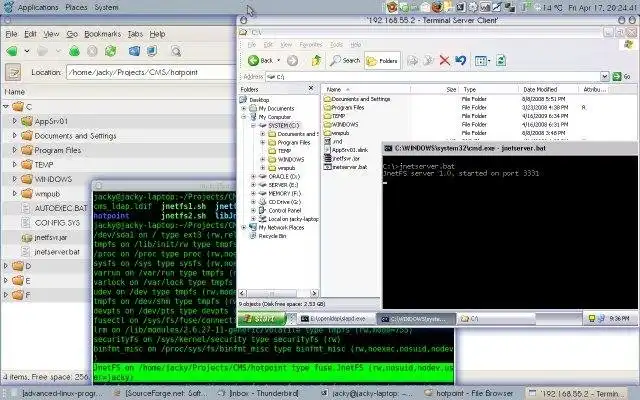Viewport: 640px width, 400px height.
Task: Switch to hotpoint - File Browser taskbar button
Action: [x=469, y=393]
